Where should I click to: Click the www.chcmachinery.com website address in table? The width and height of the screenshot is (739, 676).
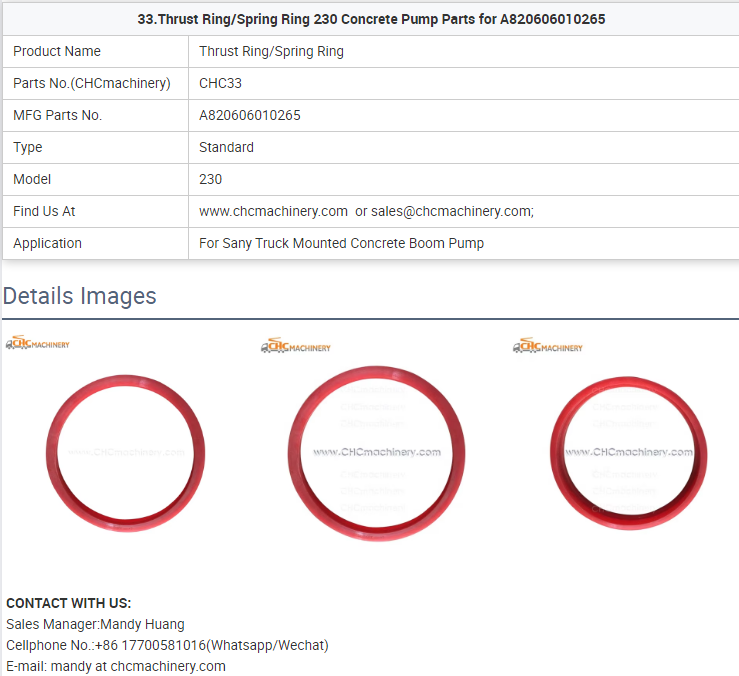coord(273,211)
